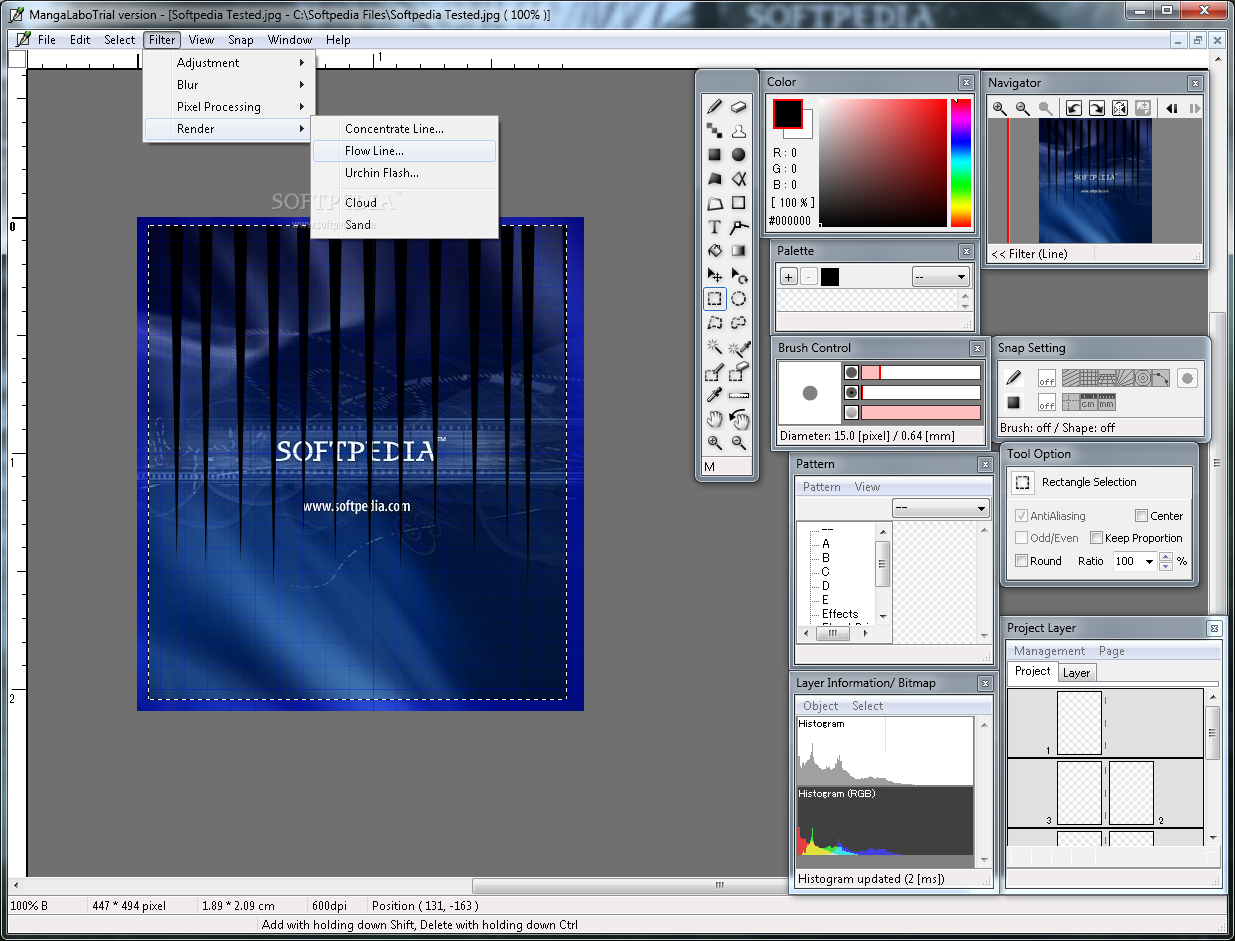
Task: Select the filled rectangle shape tool
Action: click(x=714, y=155)
